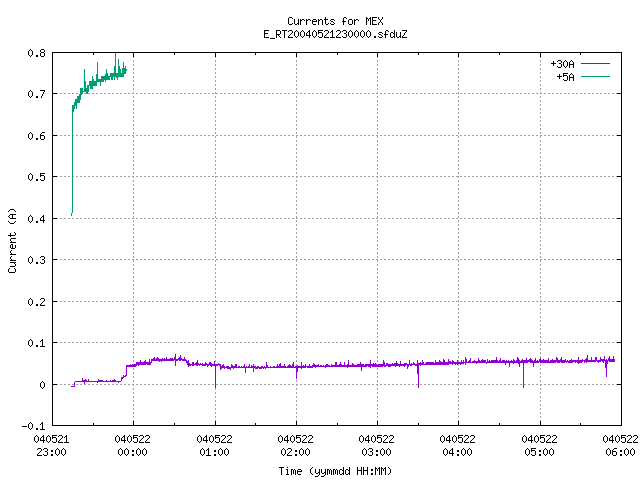The height and width of the screenshot is (480, 640).
Task: Click the chart title 'Currents for MEX'
Action: click(x=335, y=21)
